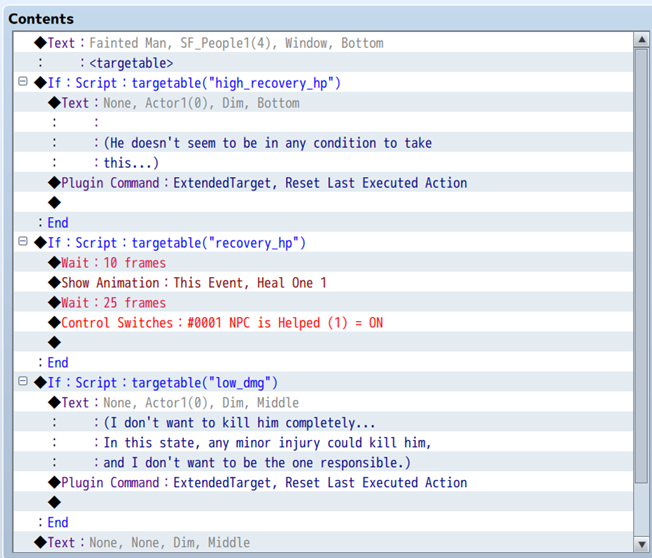Screen dimensions: 652x558
Task: Select the "this...)" text line
Action: coord(324,163)
